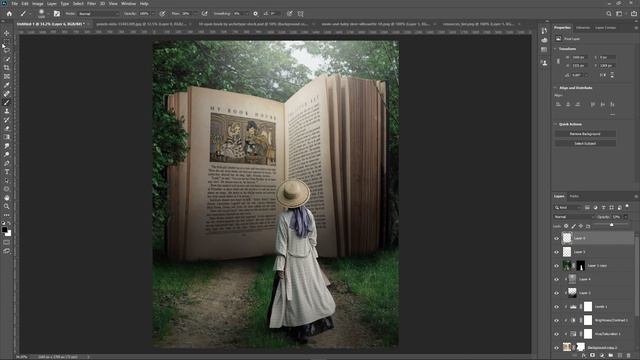The height and width of the screenshot is (360, 640).
Task: Toggle visibility of Layer 3
Action: [x=556, y=293]
